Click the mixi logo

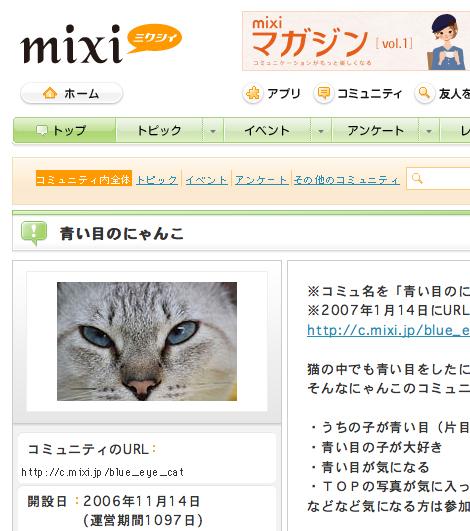click(x=101, y=43)
